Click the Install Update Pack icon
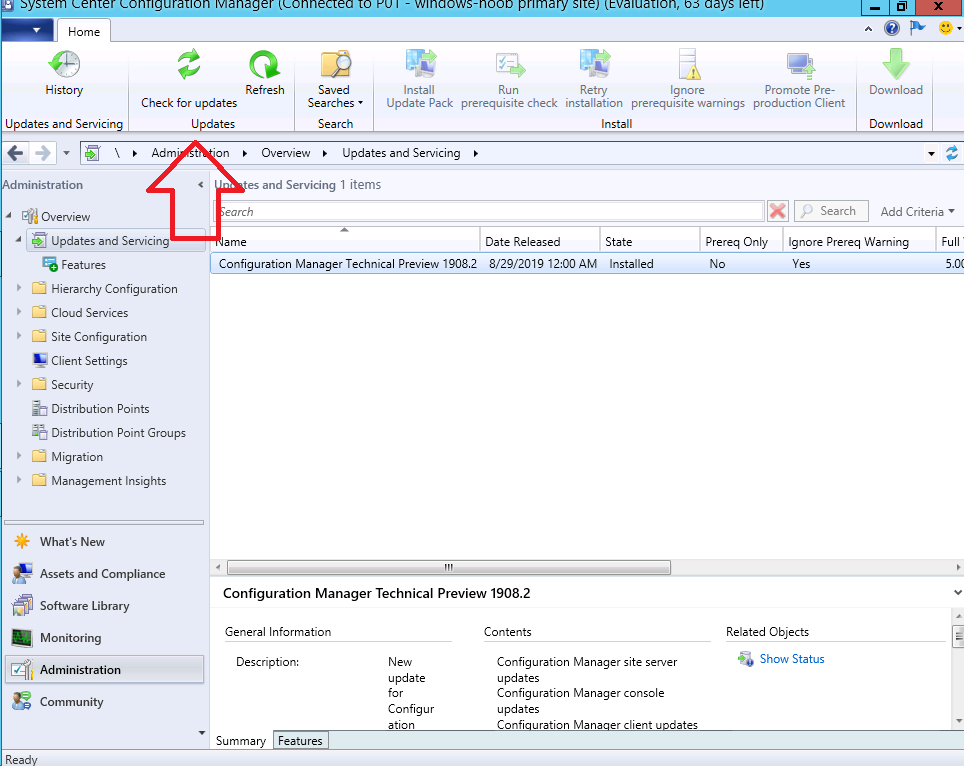The height and width of the screenshot is (766, 964). 420,65
